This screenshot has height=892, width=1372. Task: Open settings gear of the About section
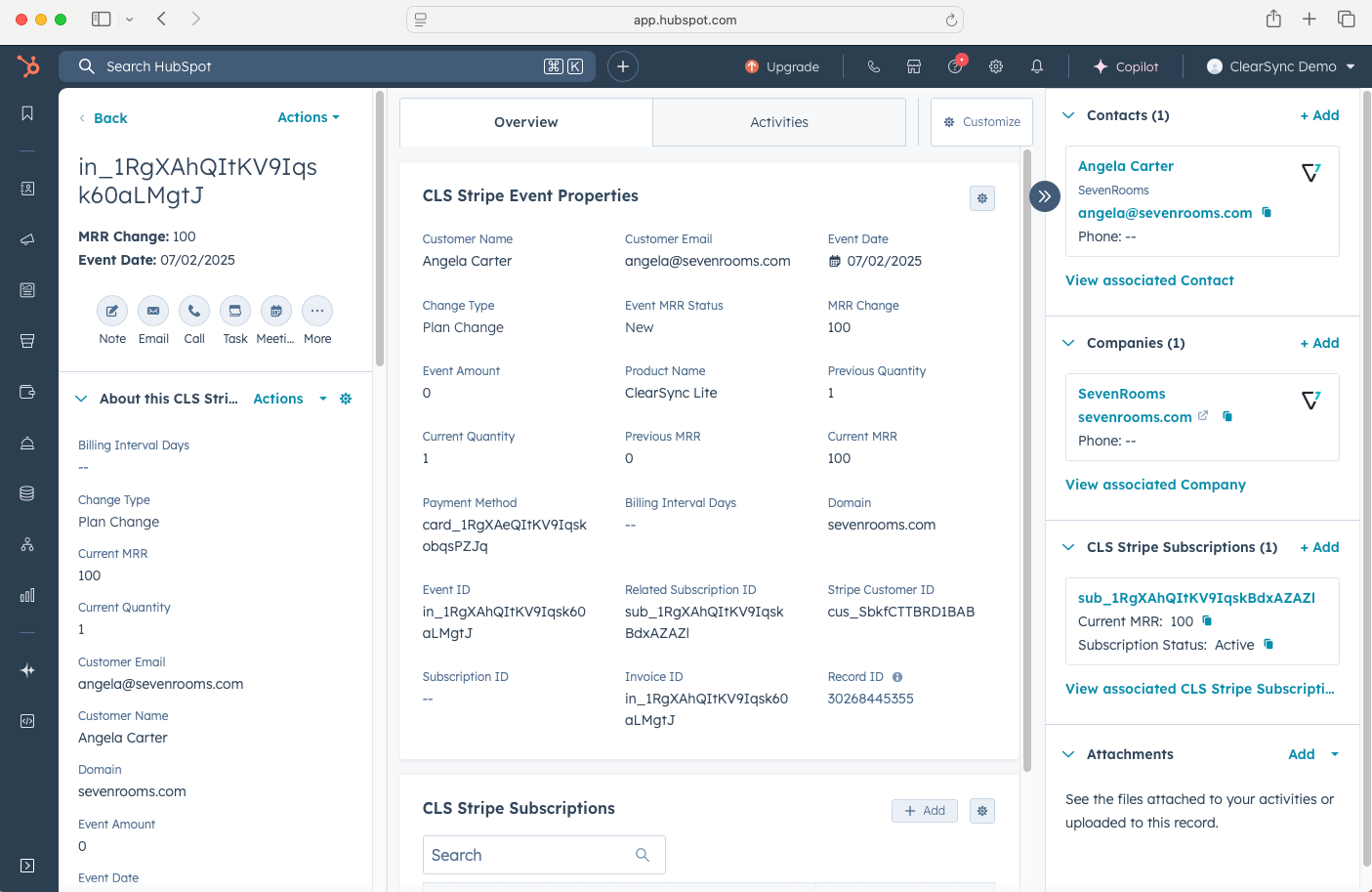(346, 399)
